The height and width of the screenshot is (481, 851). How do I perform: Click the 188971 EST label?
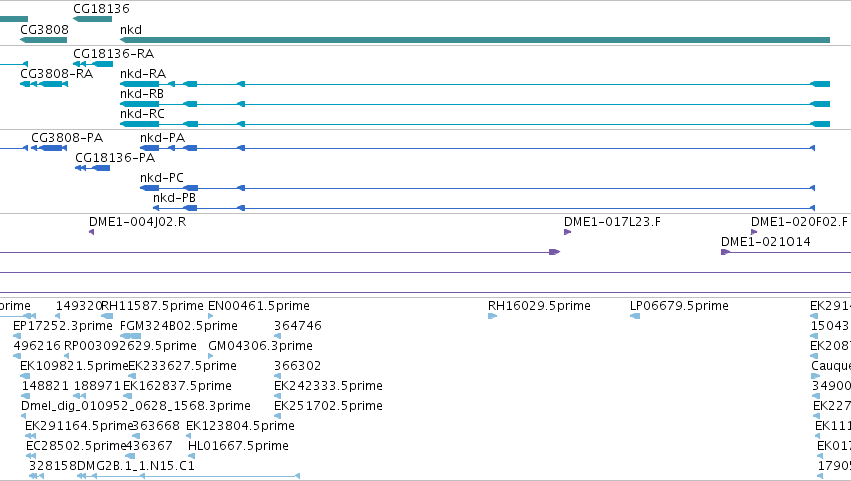(97, 387)
